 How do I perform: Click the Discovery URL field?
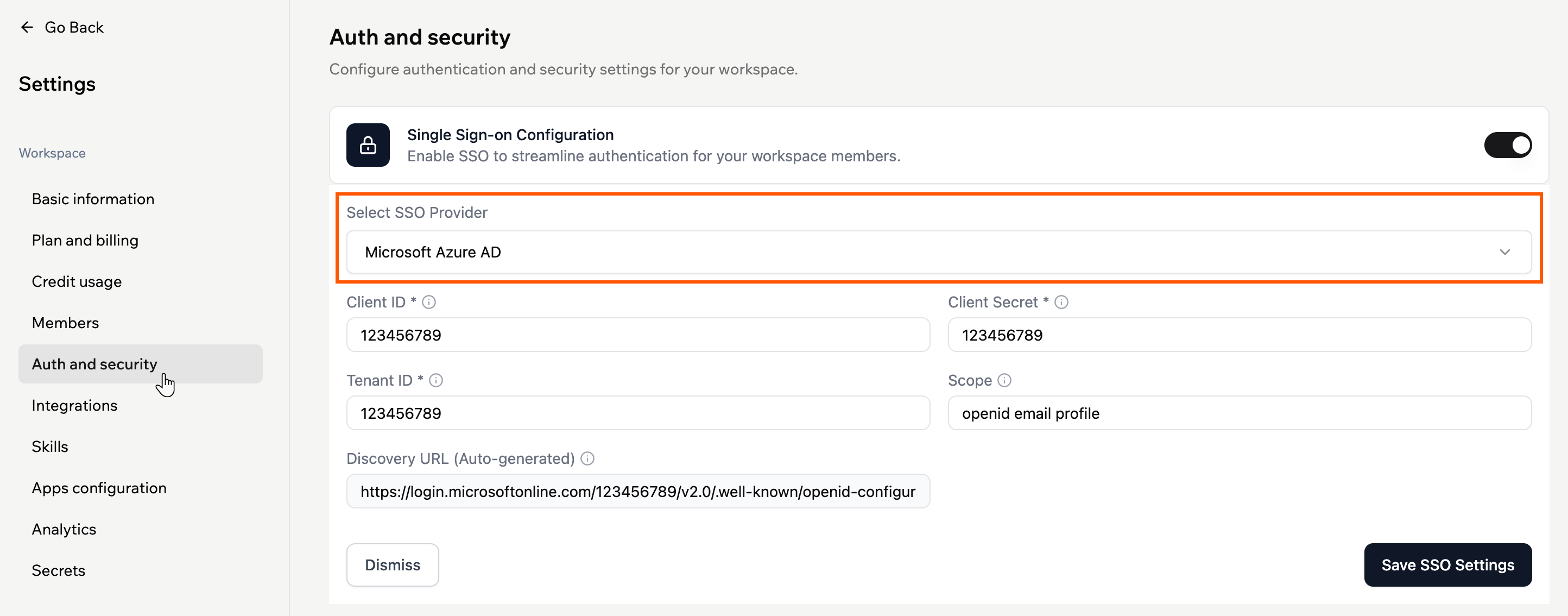pos(638,491)
